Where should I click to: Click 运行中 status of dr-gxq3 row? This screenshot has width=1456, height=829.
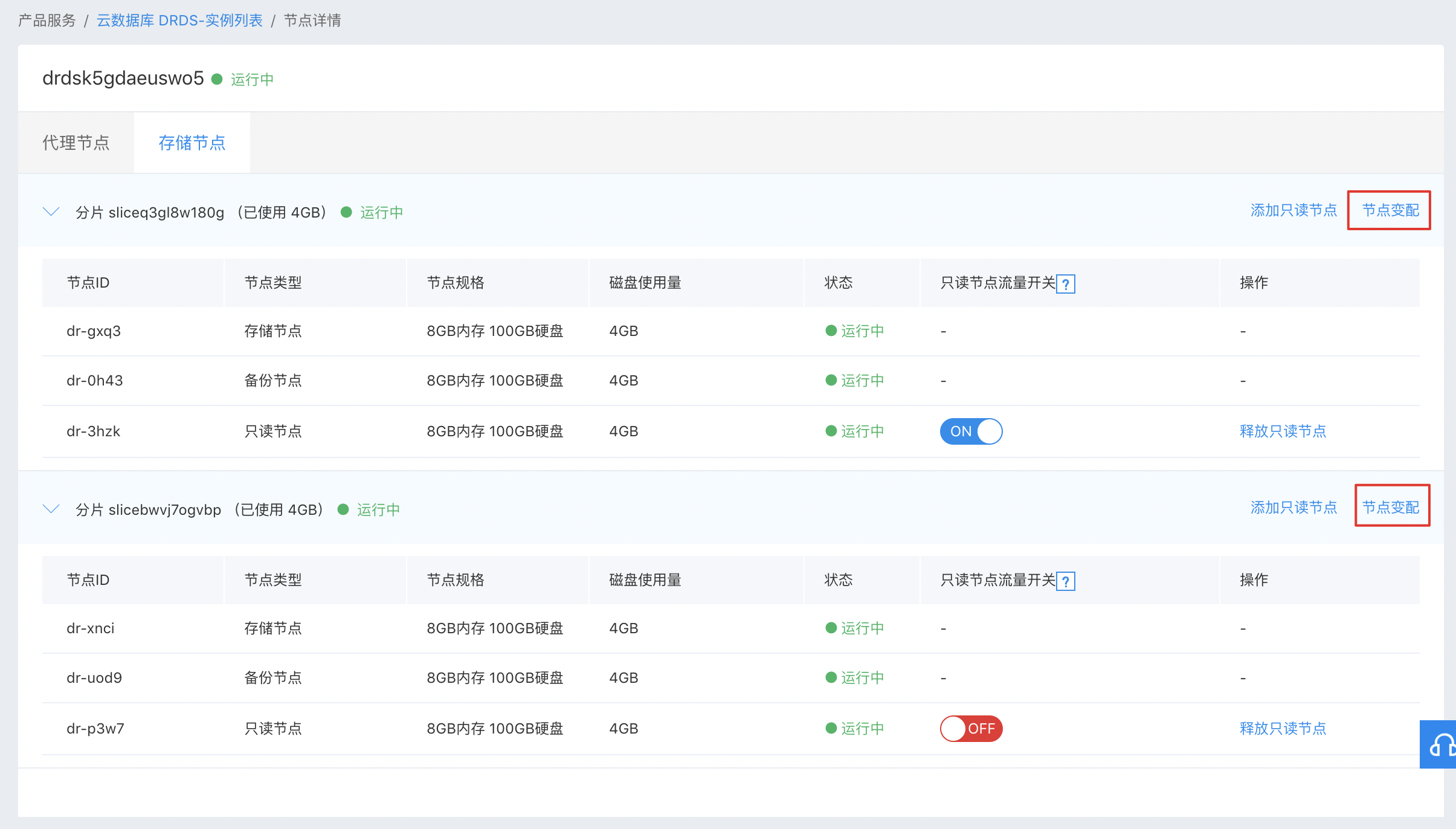click(x=854, y=331)
